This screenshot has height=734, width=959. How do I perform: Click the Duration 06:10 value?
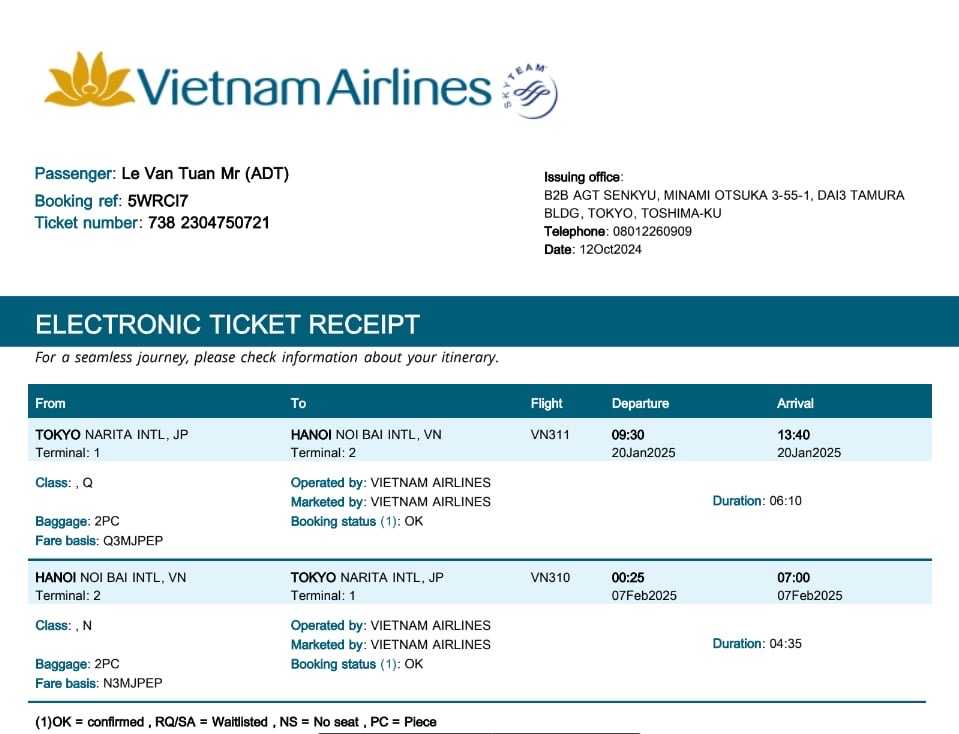[785, 501]
